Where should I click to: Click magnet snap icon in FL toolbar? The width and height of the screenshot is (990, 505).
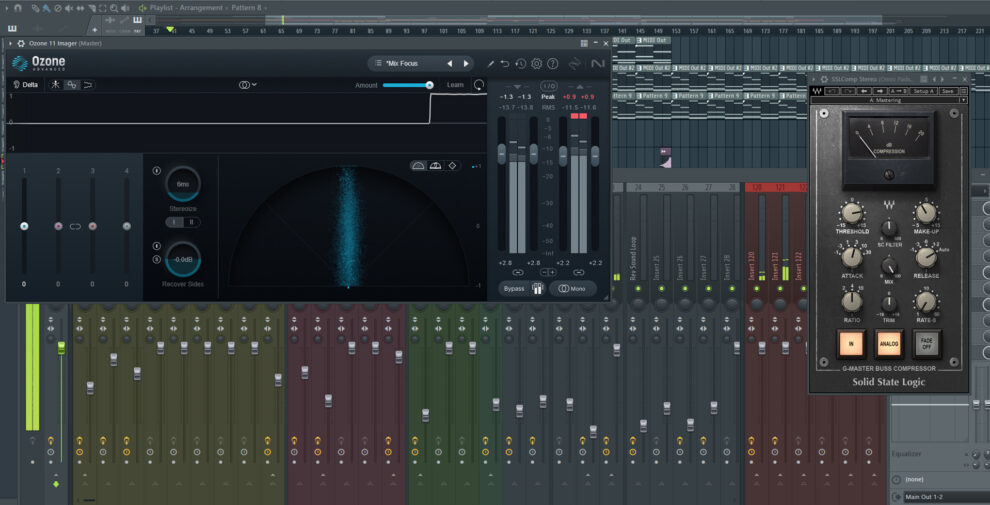[x=17, y=8]
